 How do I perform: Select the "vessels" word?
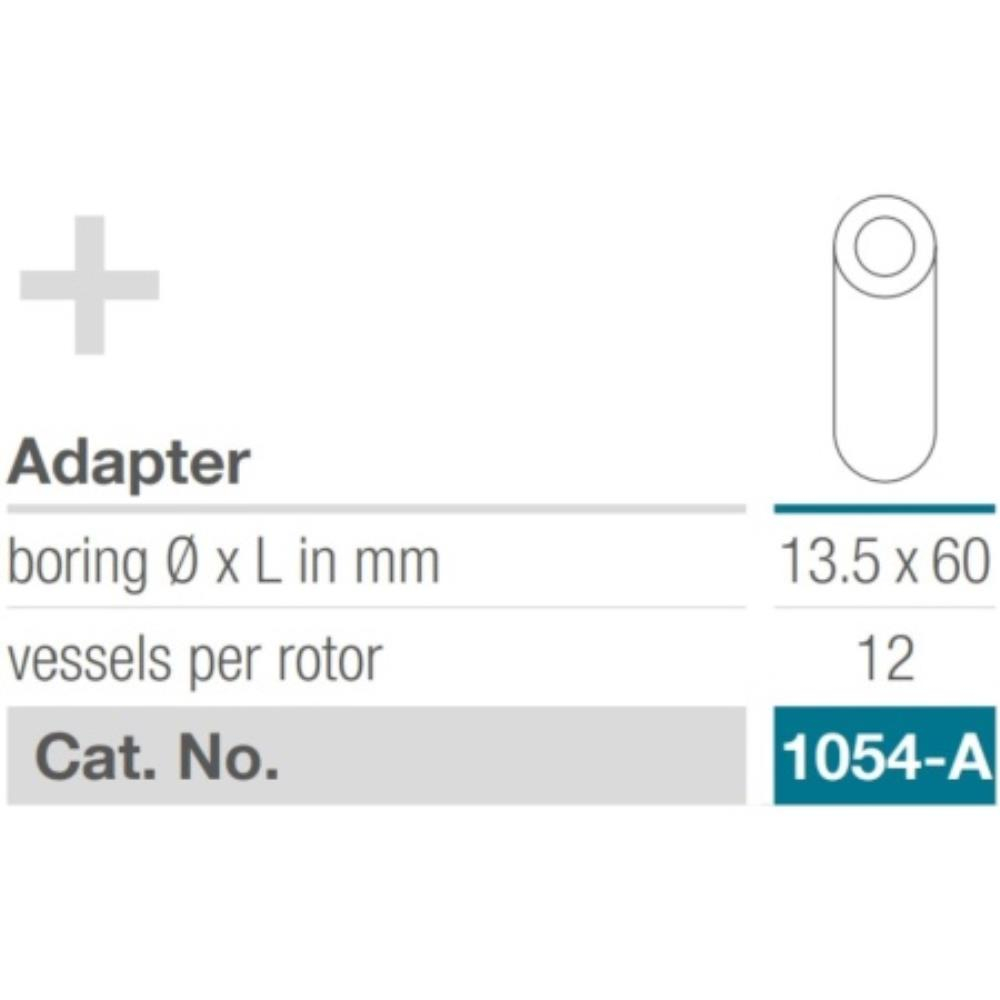click(89, 659)
